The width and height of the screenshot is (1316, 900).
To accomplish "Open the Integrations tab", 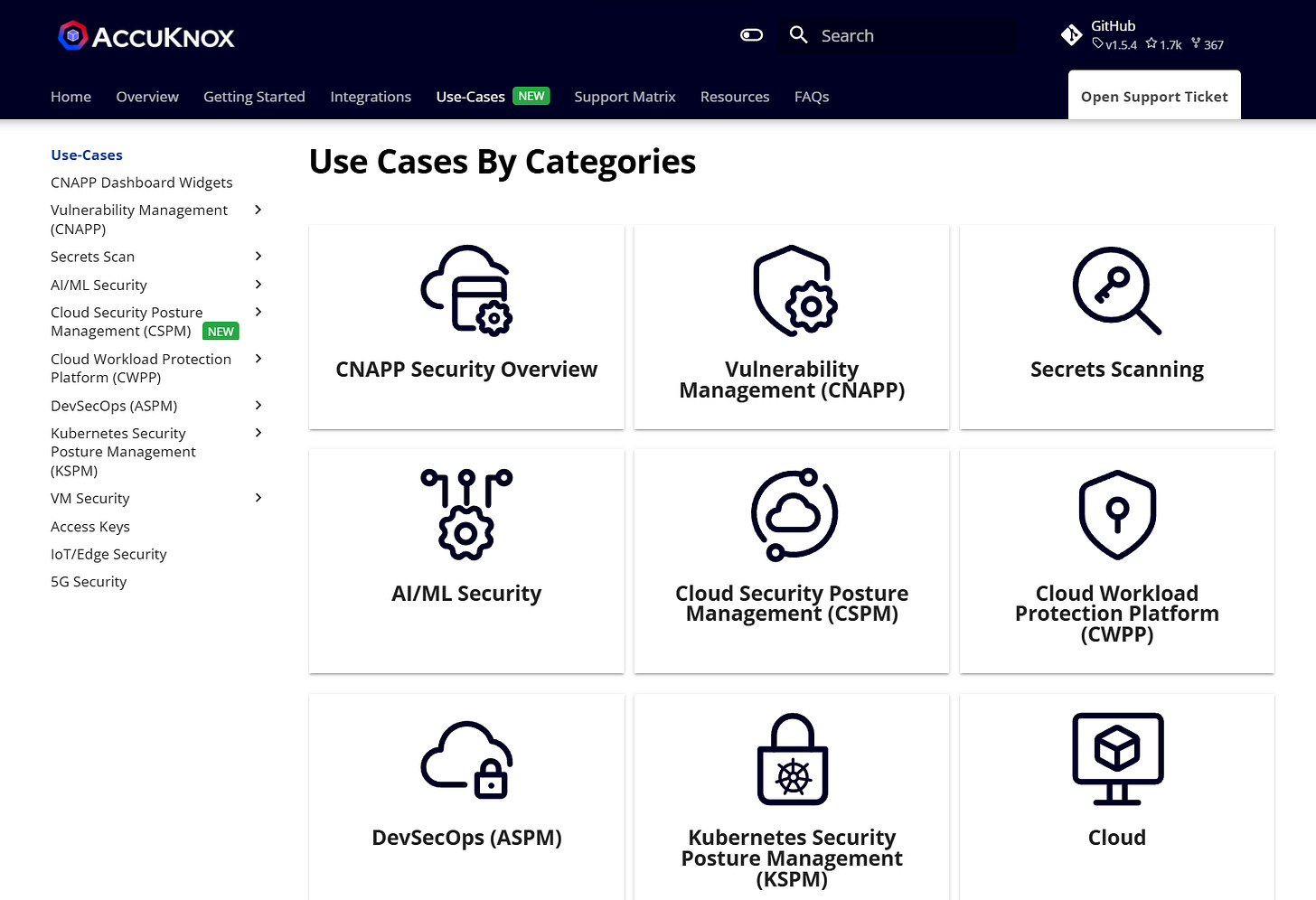I will 371,97.
